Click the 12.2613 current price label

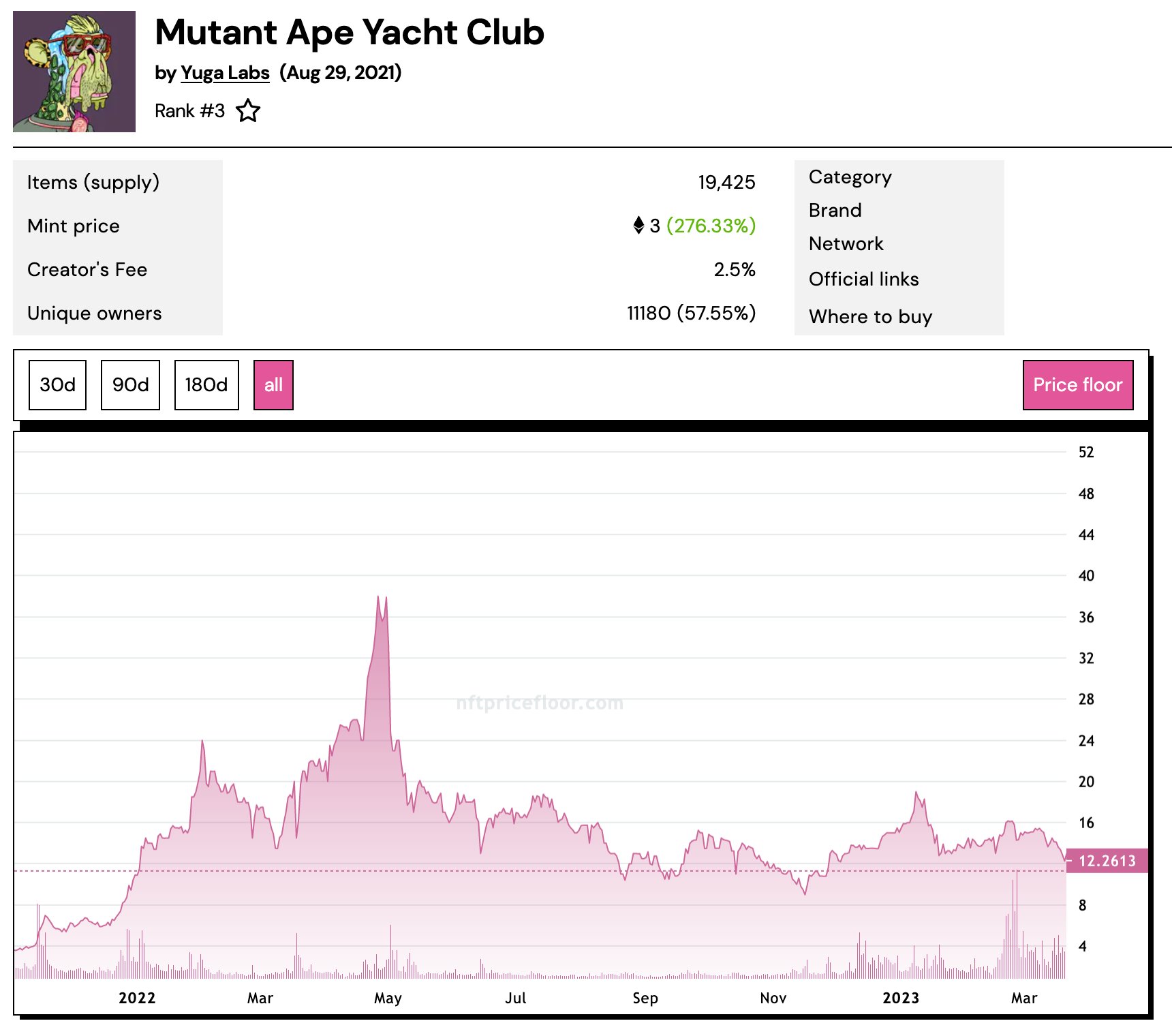(x=1107, y=861)
